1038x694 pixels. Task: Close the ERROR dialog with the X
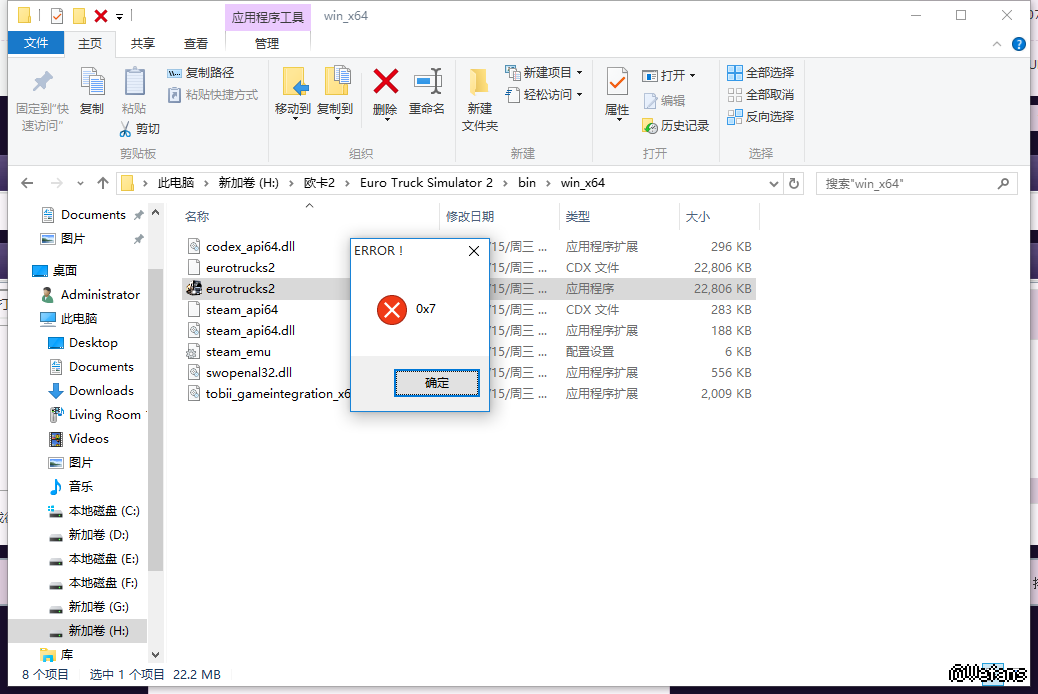click(474, 251)
